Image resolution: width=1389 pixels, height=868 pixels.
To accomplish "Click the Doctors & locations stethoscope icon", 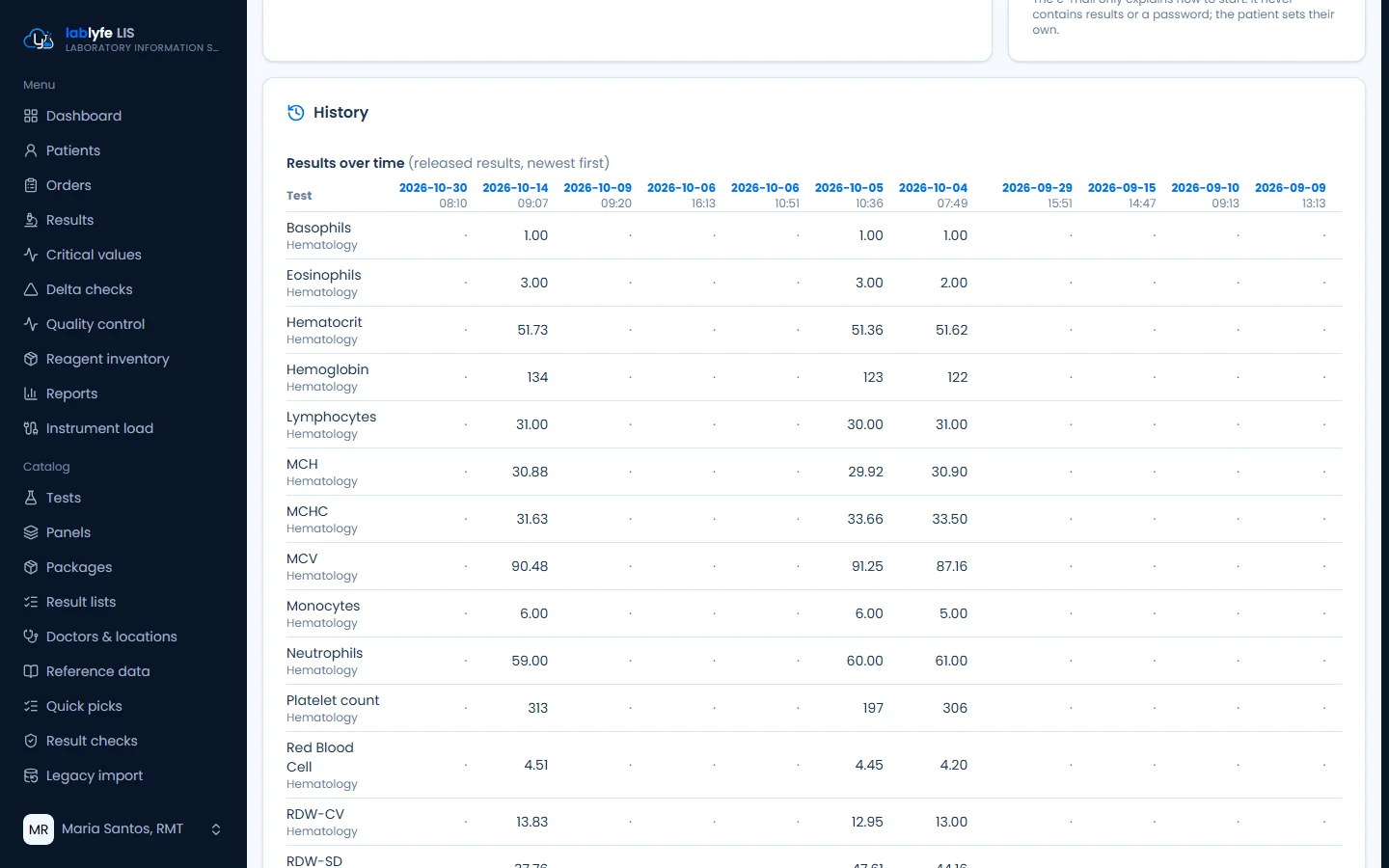I will (31, 637).
